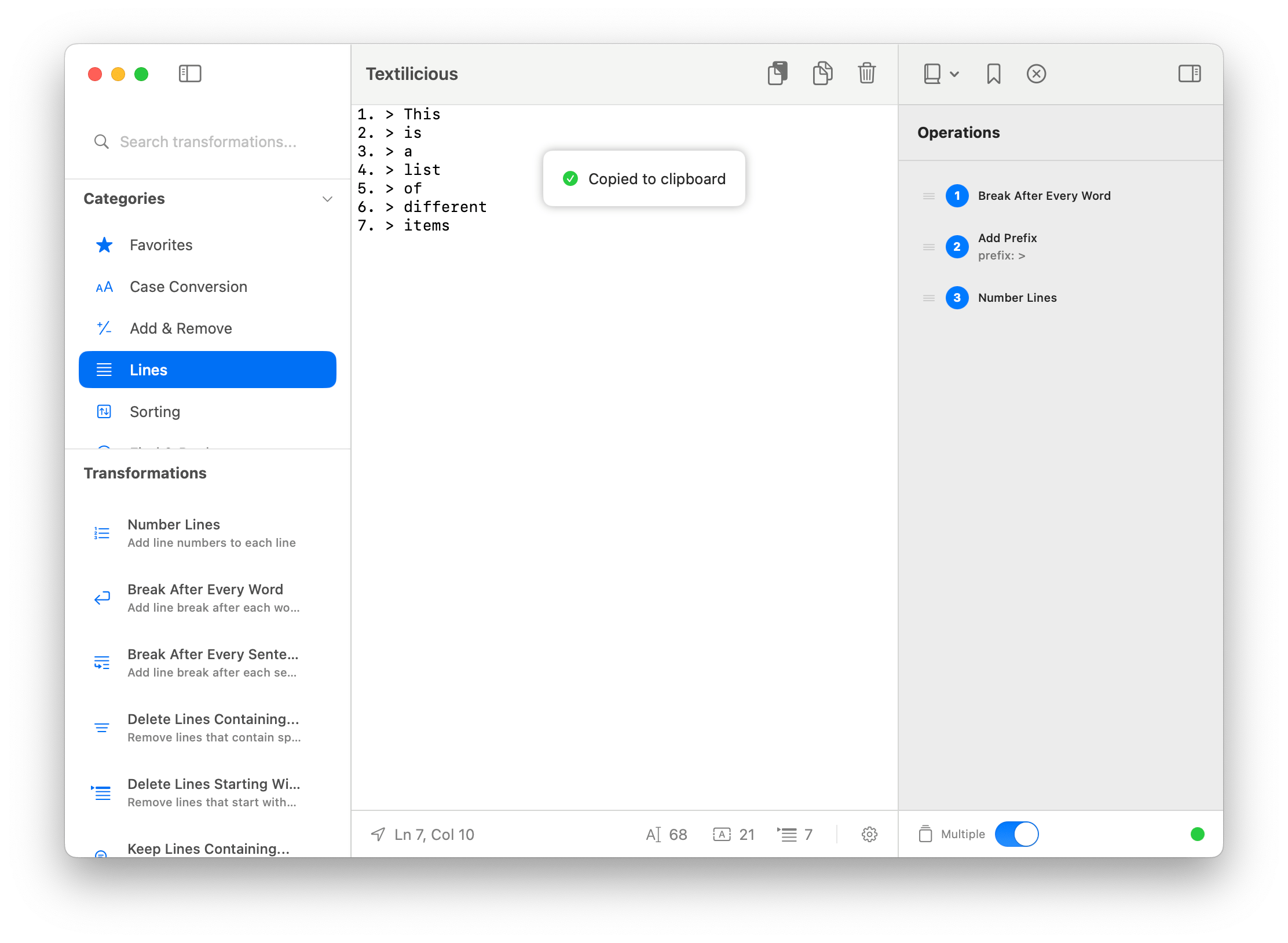
Task: Toggle the right inspector panel icon
Action: point(1190,74)
